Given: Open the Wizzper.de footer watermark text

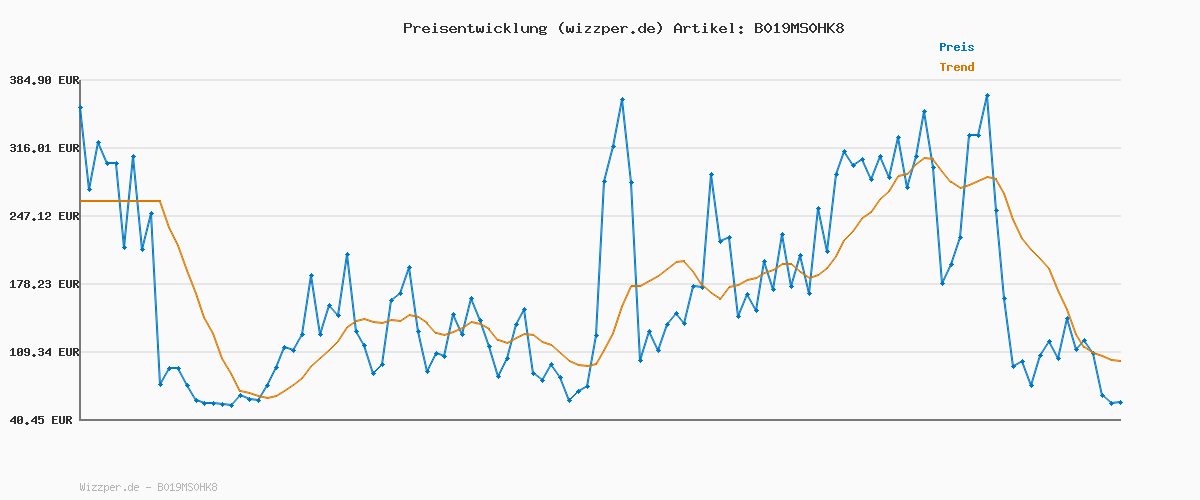Looking at the screenshot, I should coord(148,488).
